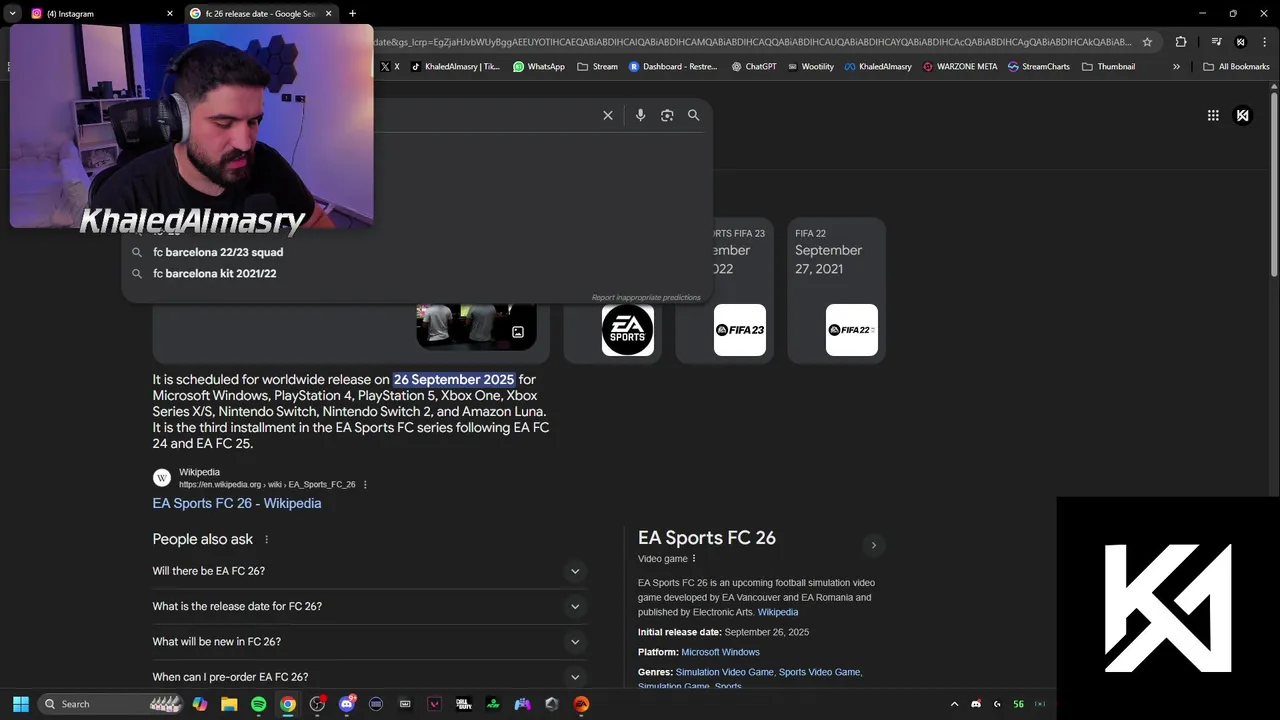Screen dimensions: 1280x720
Task: Open the Microsoft Windows platform link
Action: (x=720, y=652)
